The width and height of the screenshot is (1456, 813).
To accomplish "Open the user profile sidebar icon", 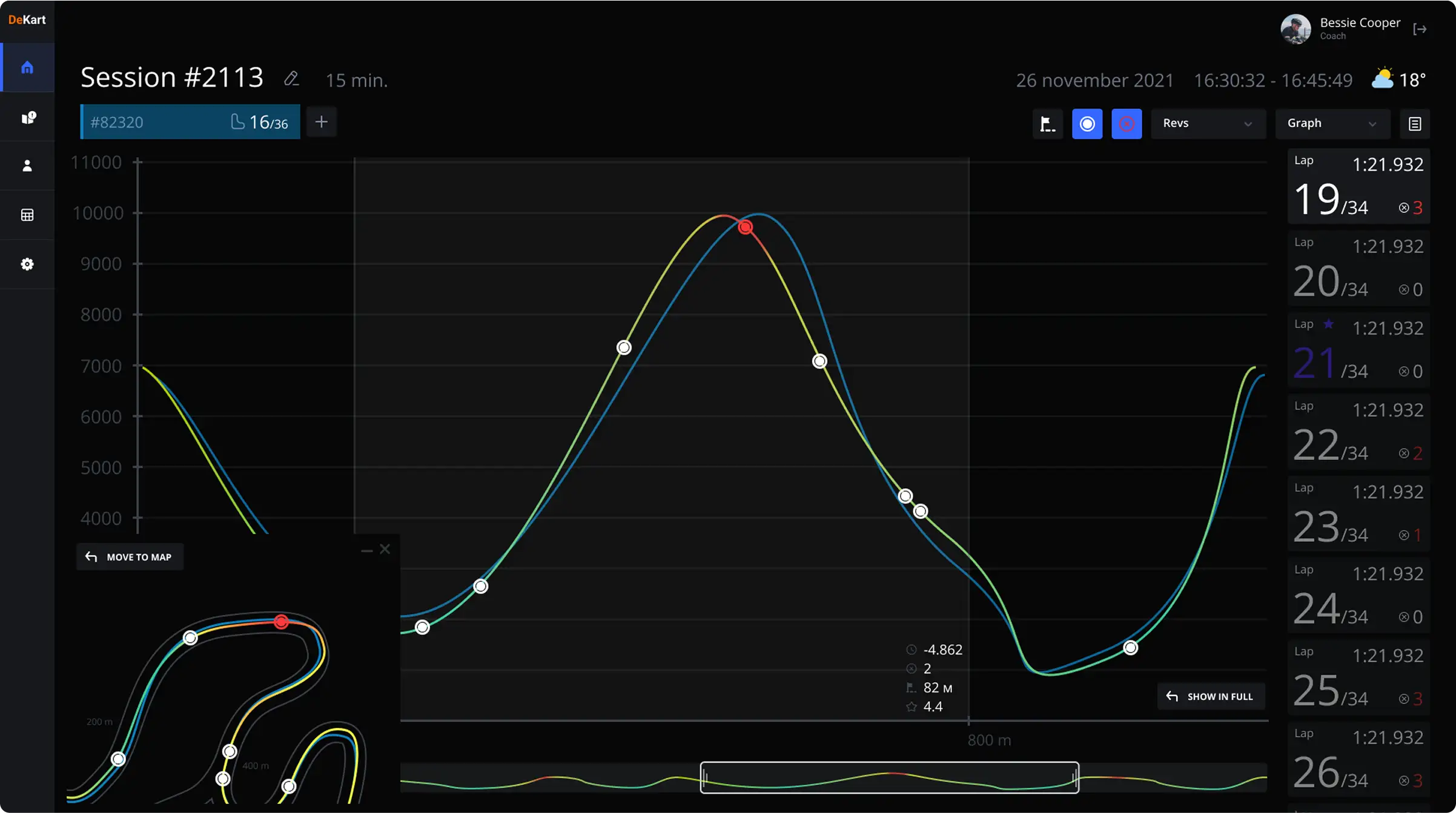I will point(27,166).
